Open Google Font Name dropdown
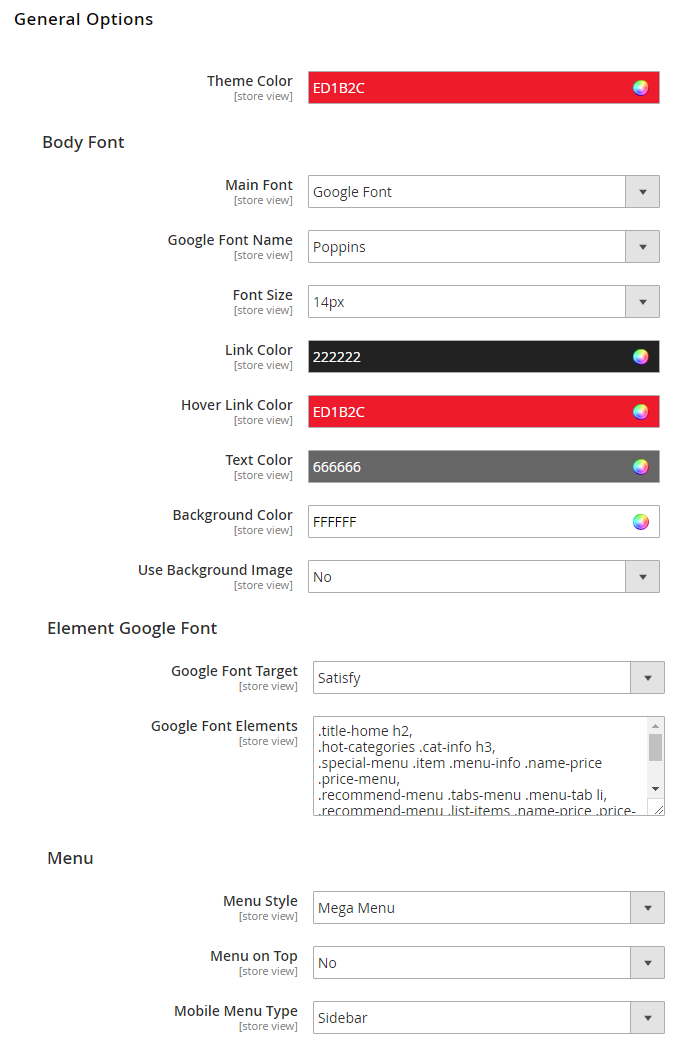 642,247
